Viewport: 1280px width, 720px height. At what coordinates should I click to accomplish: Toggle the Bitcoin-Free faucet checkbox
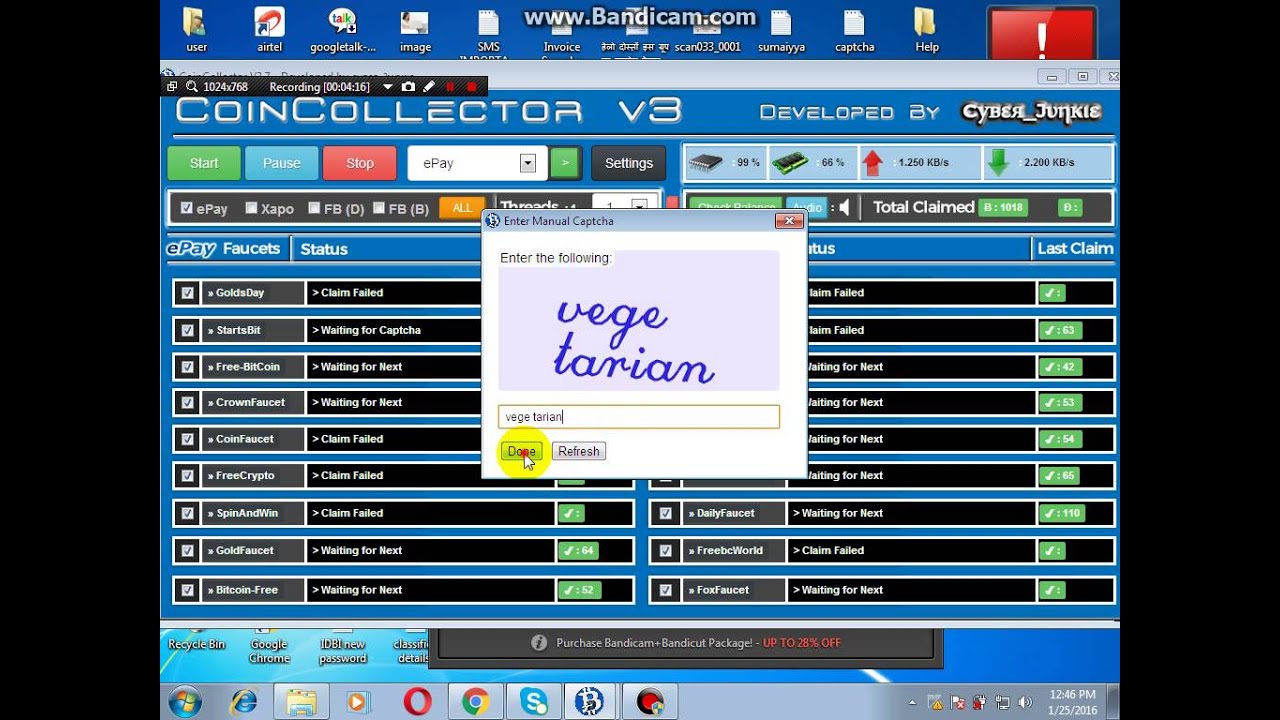[x=187, y=590]
